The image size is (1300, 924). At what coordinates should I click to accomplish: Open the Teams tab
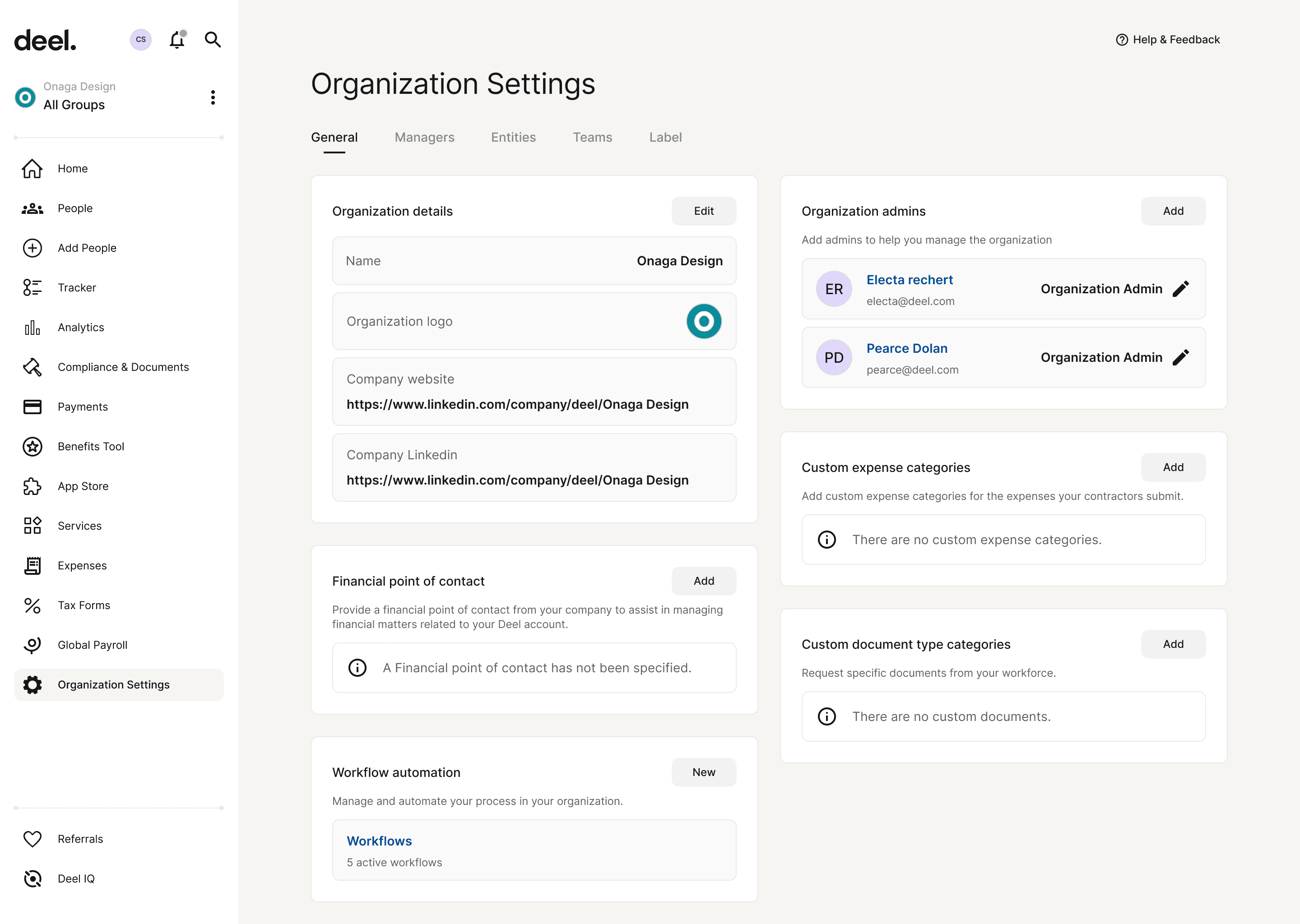(593, 137)
